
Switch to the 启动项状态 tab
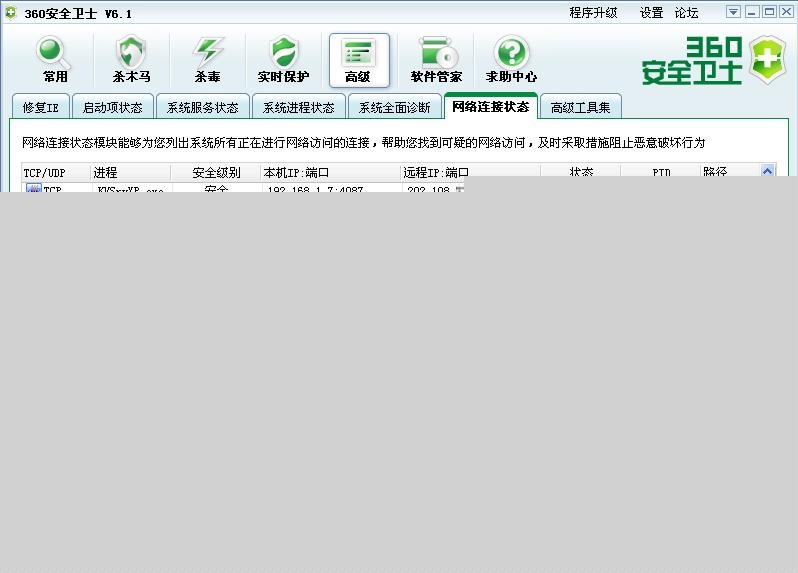[112, 107]
